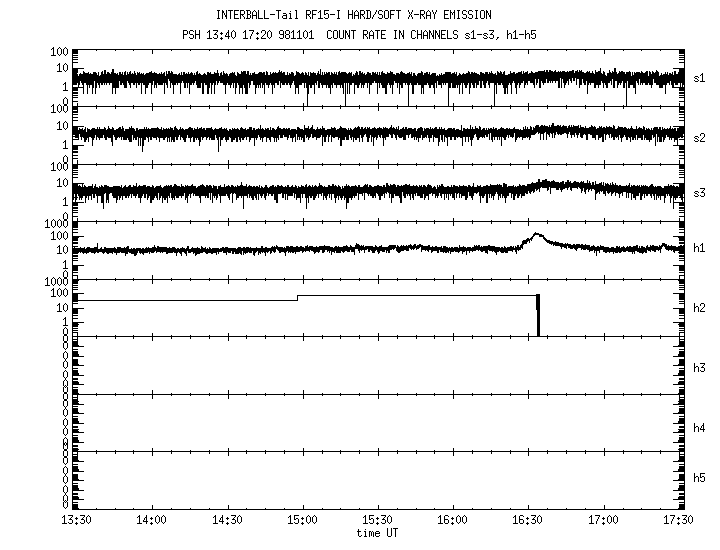
Task: Click the "time UT" axis title
Action: click(377, 533)
